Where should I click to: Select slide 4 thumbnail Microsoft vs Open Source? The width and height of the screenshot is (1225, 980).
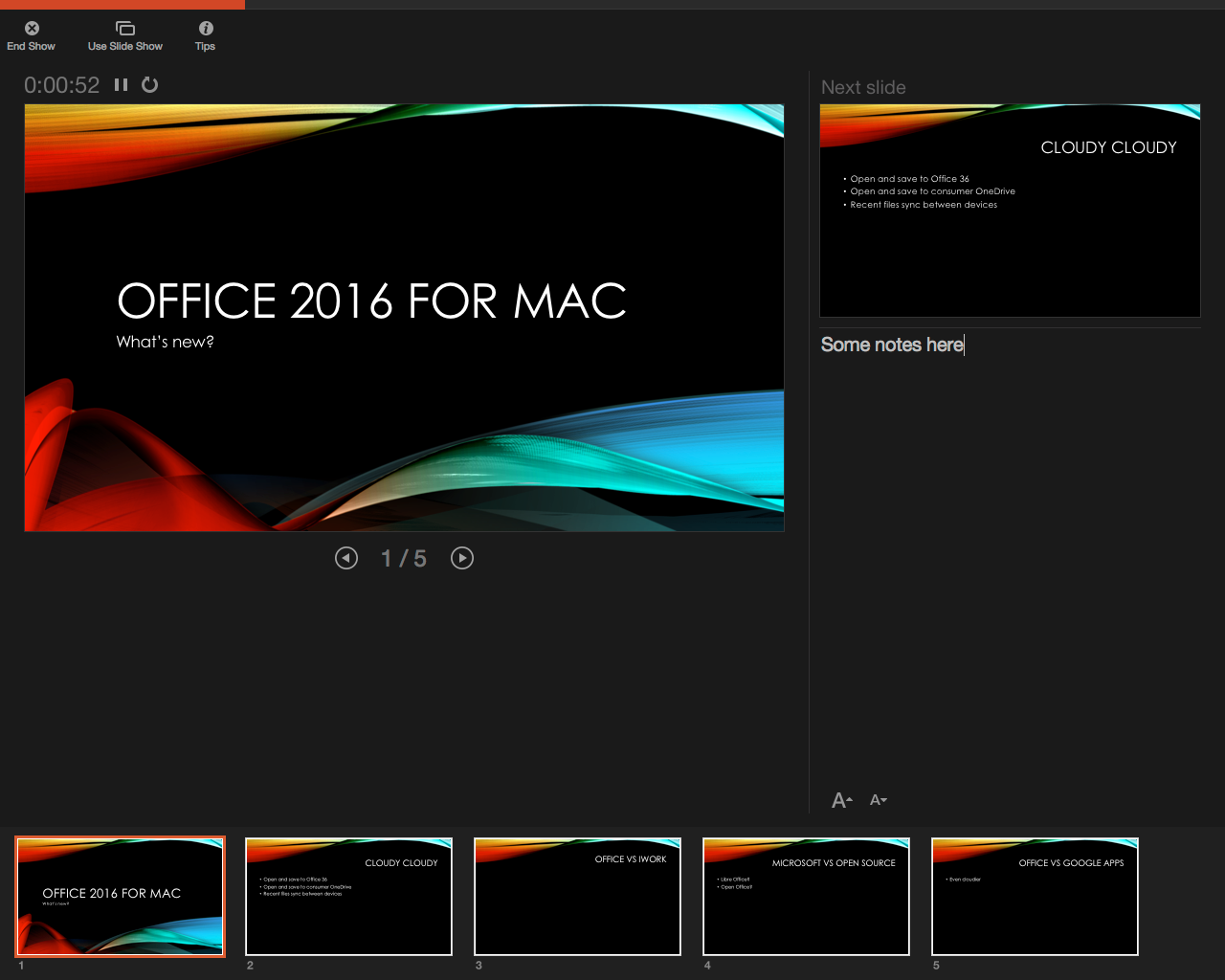click(x=806, y=897)
